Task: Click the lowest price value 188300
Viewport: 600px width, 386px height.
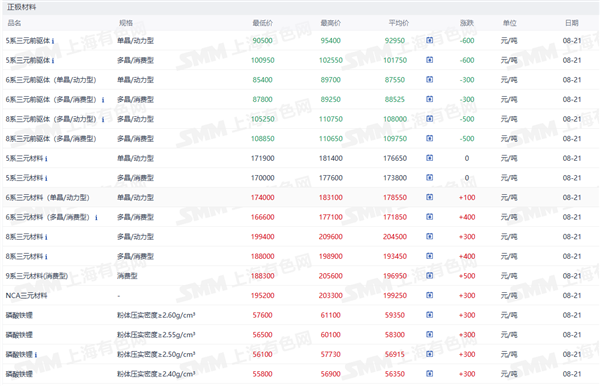Action: pyautogui.click(x=262, y=276)
